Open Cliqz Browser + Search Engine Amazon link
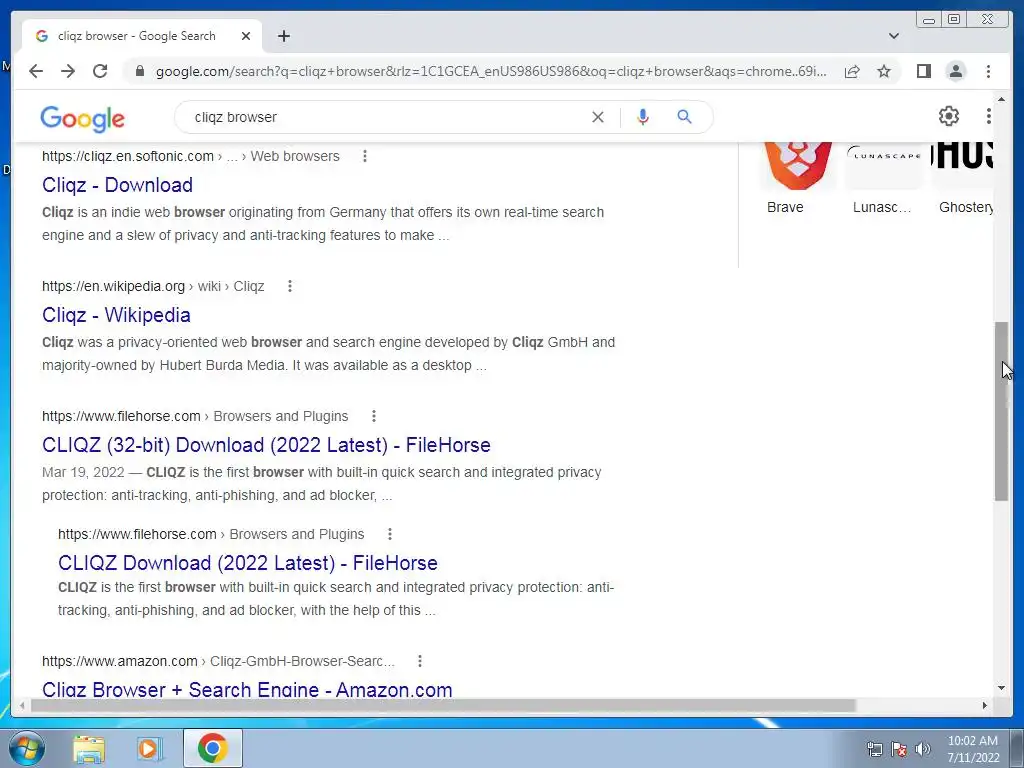Image resolution: width=1024 pixels, height=768 pixels. pyautogui.click(x=247, y=690)
